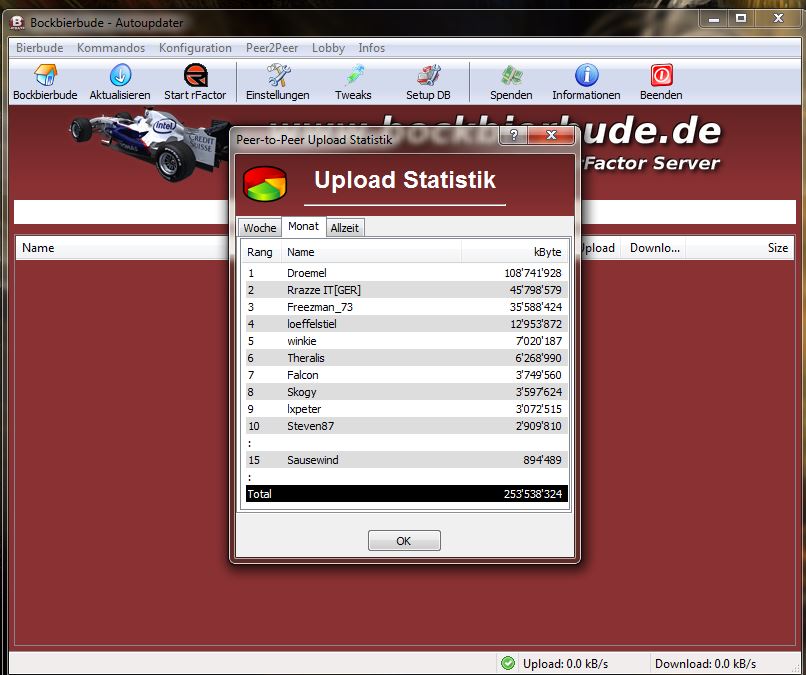Switch to the Woche tab
Image resolution: width=806 pixels, height=675 pixels.
point(260,228)
